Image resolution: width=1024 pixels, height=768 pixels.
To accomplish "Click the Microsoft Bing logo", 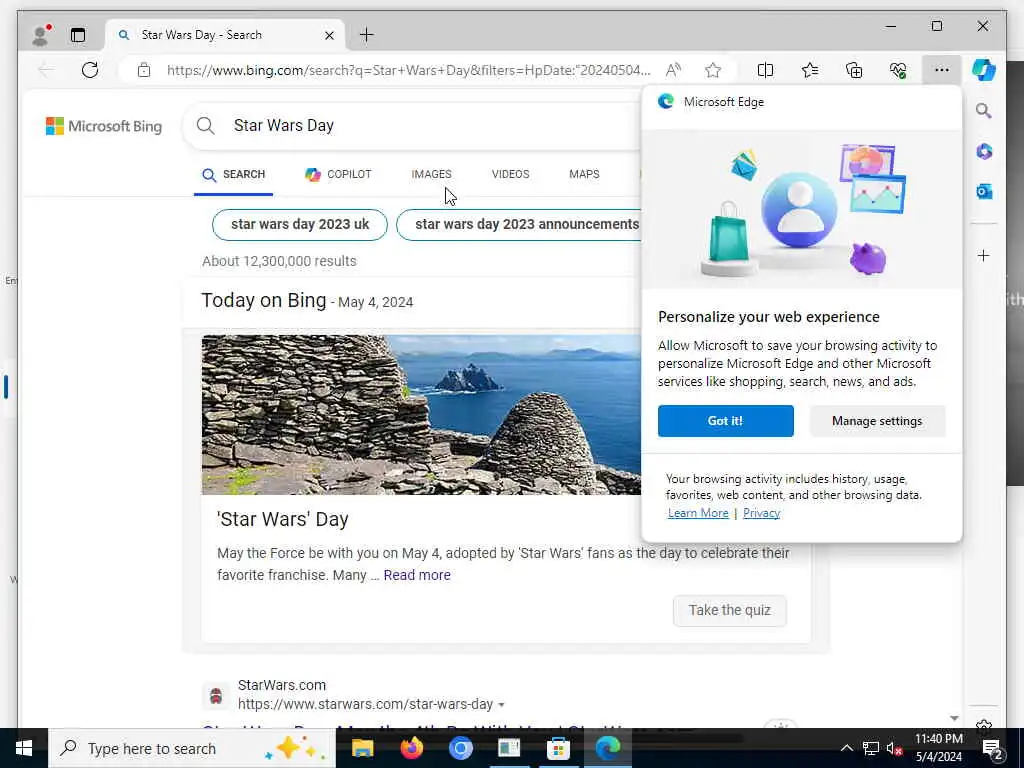I will click(104, 126).
